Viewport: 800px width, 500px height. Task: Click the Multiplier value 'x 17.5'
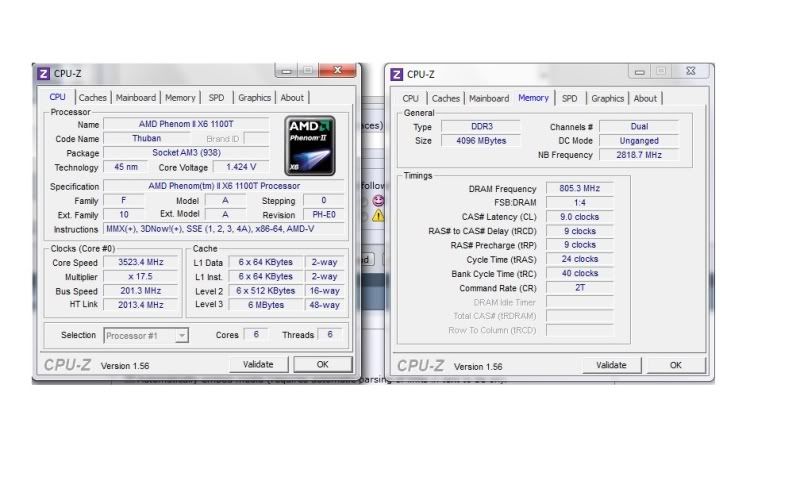pyautogui.click(x=141, y=277)
